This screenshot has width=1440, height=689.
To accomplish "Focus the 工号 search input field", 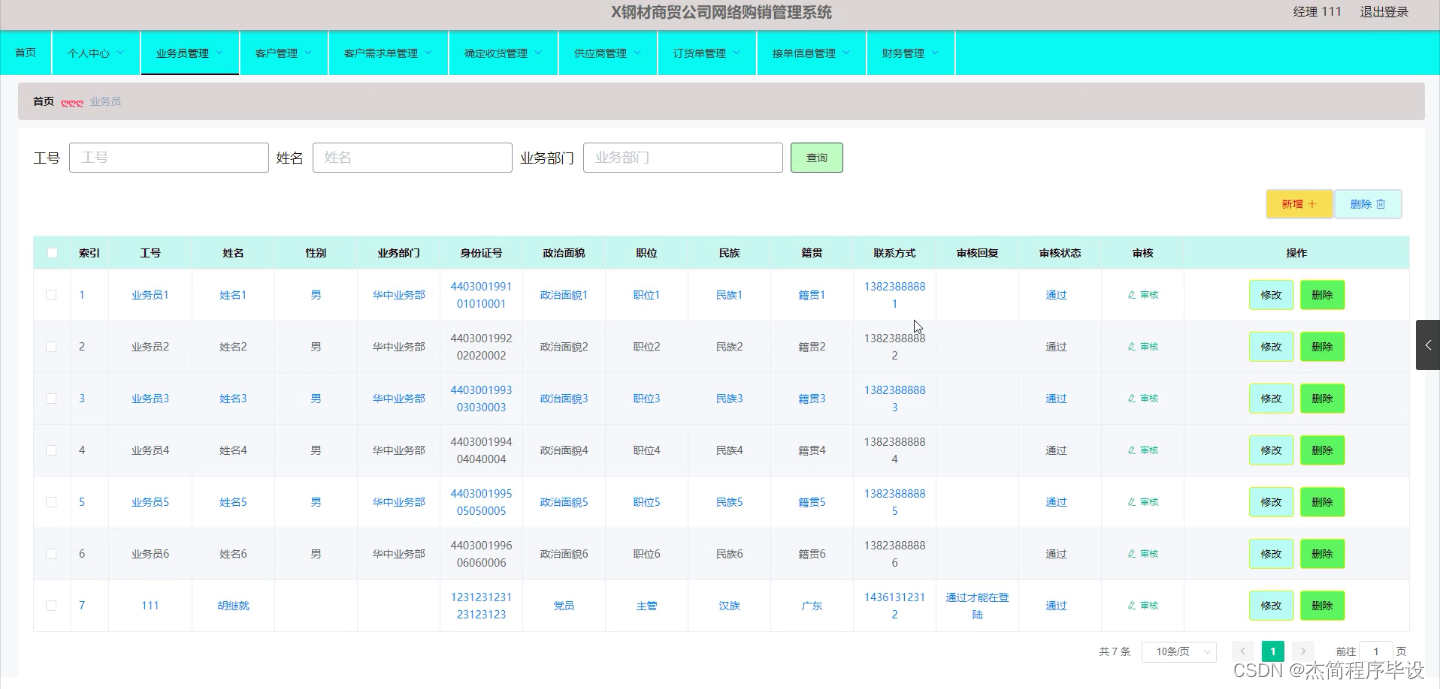I will click(169, 158).
